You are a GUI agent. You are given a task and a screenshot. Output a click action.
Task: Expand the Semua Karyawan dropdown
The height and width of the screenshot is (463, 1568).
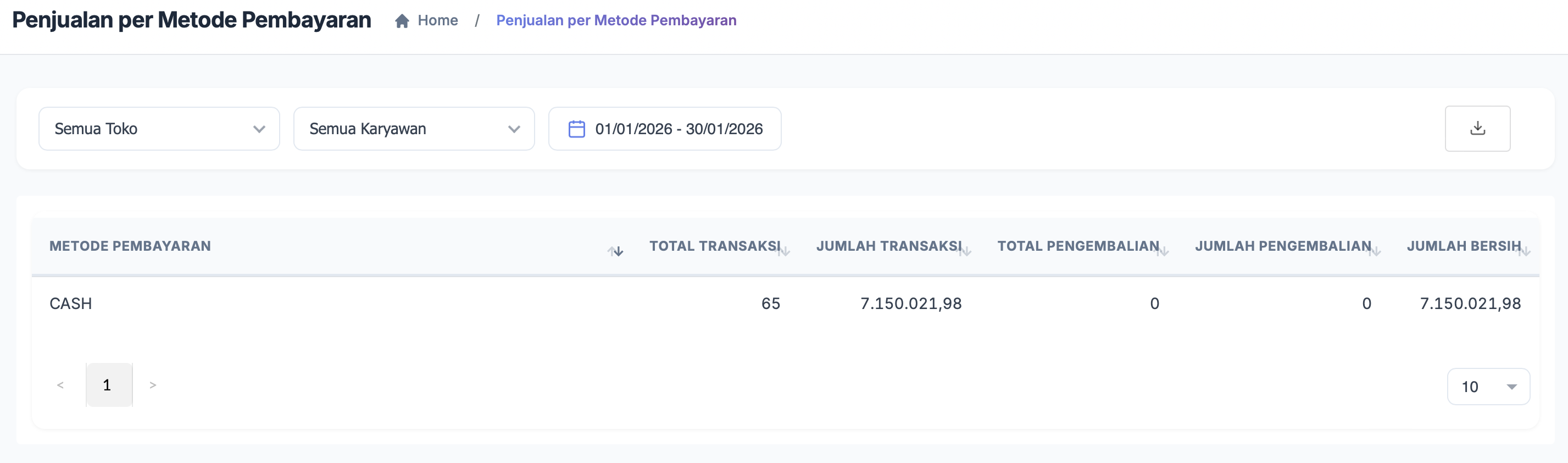pyautogui.click(x=414, y=129)
